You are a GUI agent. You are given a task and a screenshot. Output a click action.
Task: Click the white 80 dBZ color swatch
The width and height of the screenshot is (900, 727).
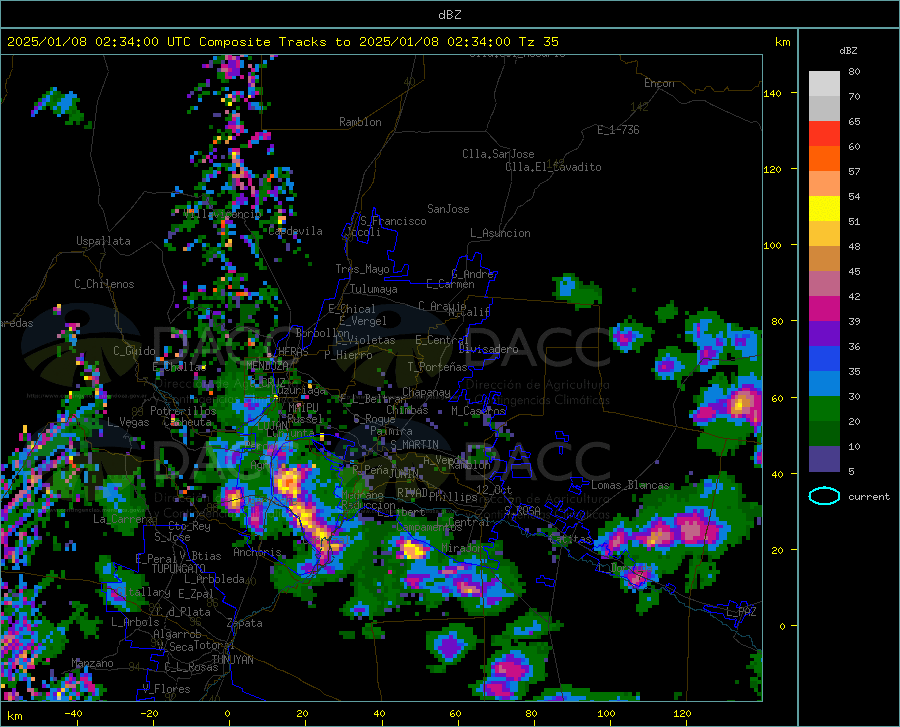(x=824, y=84)
